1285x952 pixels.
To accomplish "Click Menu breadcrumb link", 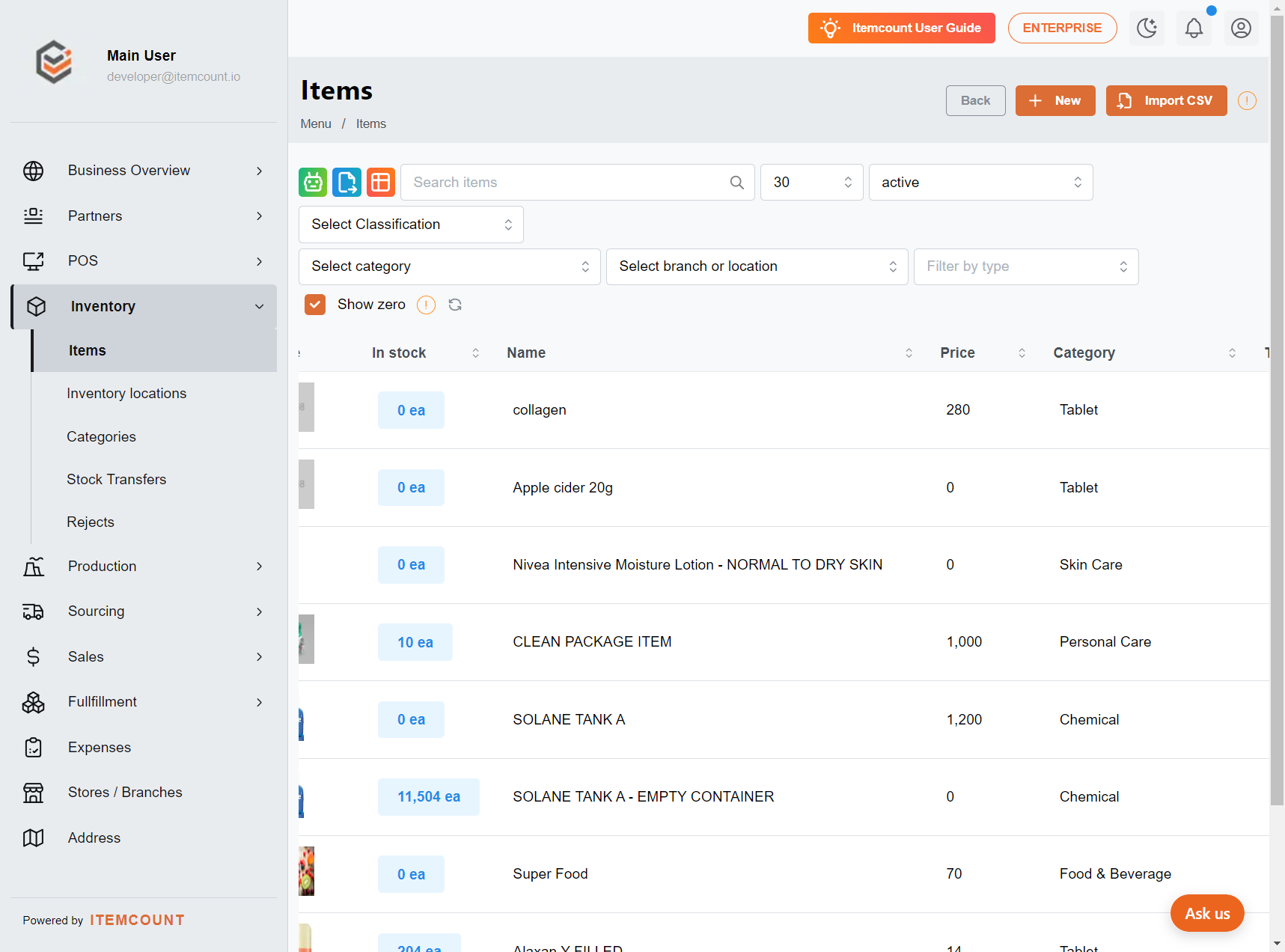I will [x=316, y=124].
